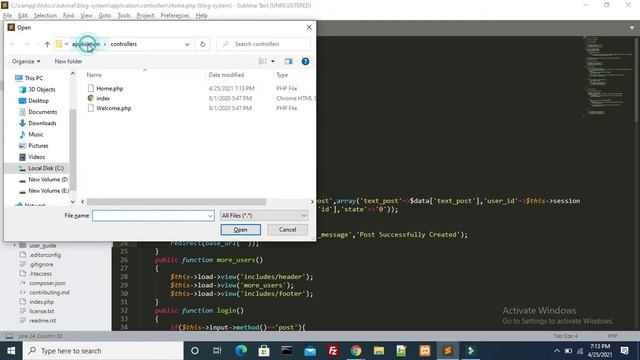Open composer.json in Sublime sidebar
Image resolution: width=640 pixels, height=360 pixels.
[x=47, y=283]
